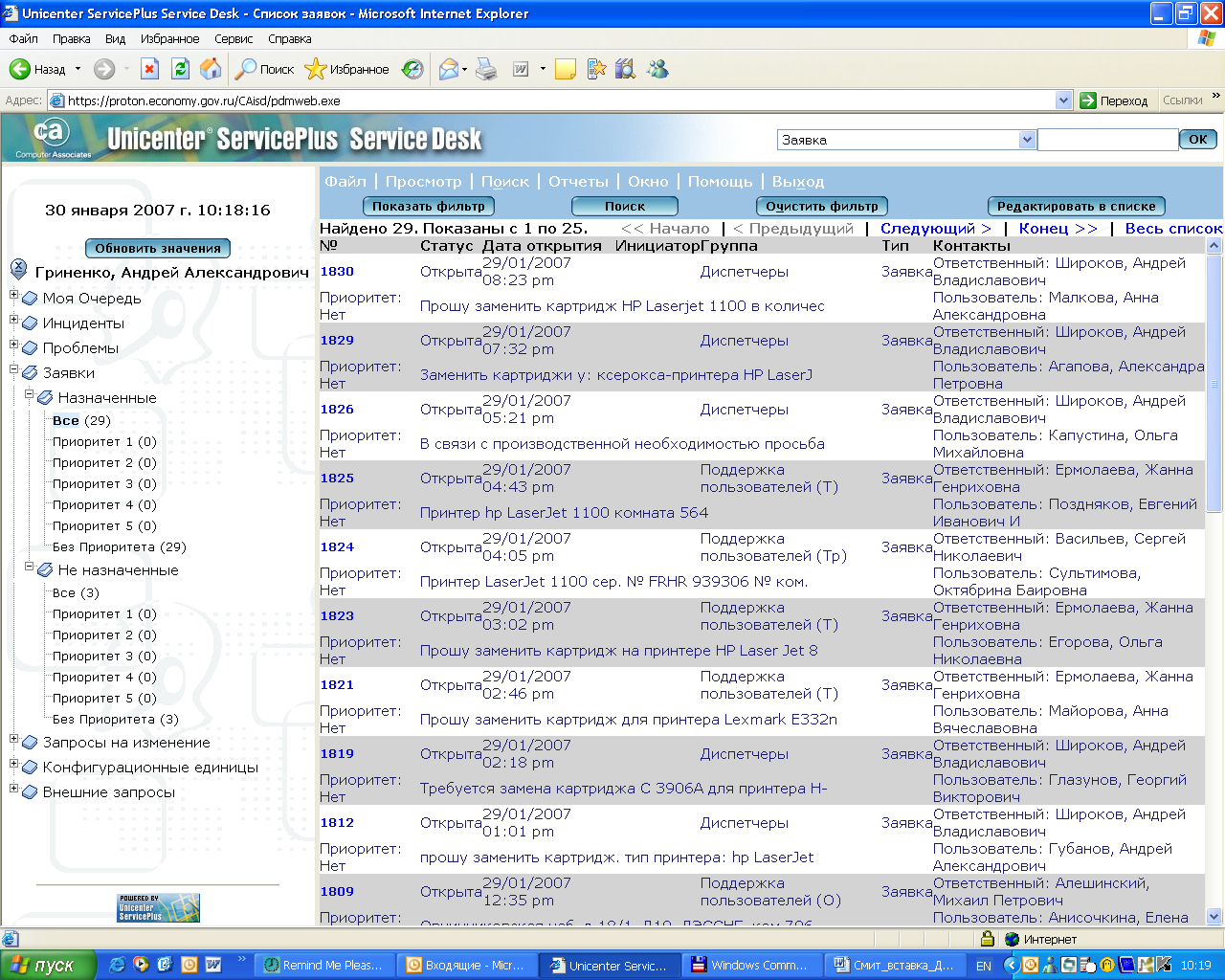Open the пуск Start menu
1225x980 pixels.
(x=48, y=965)
